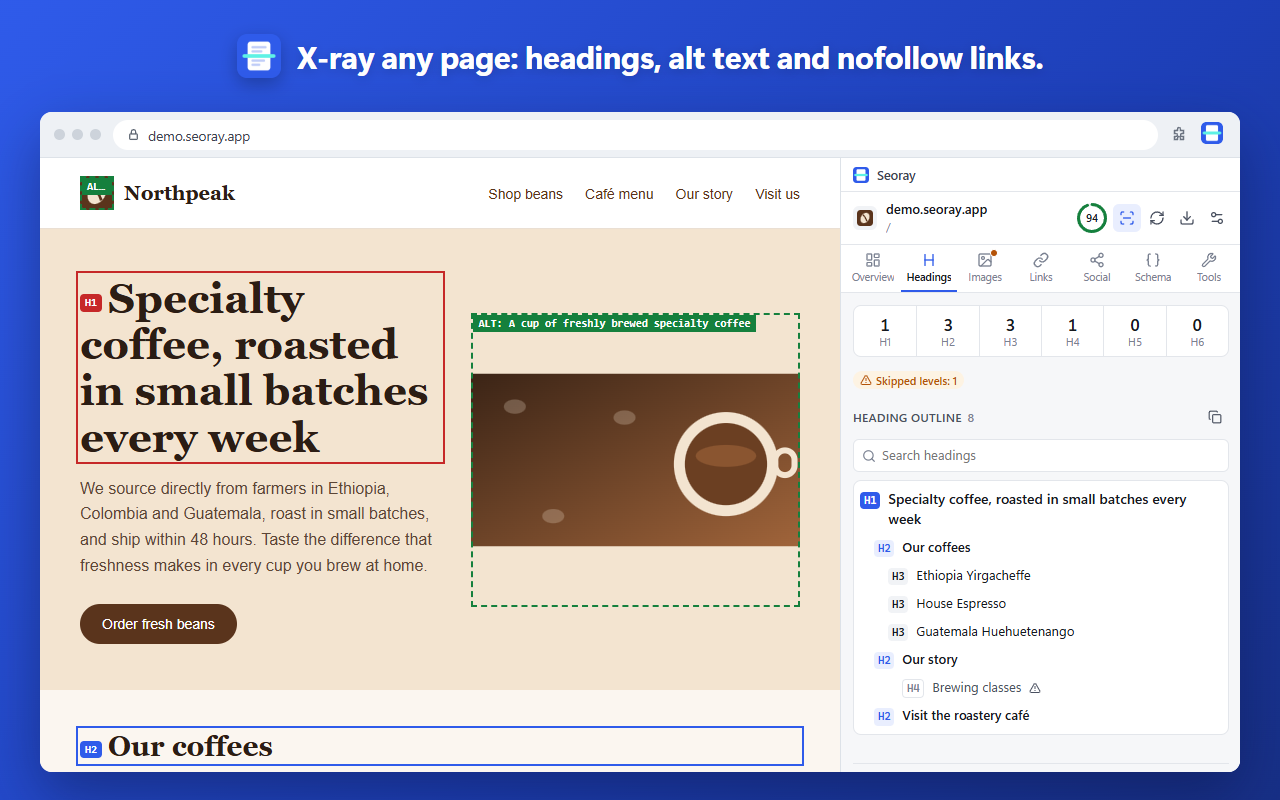
Task: Show the Schema tab
Action: (1153, 268)
